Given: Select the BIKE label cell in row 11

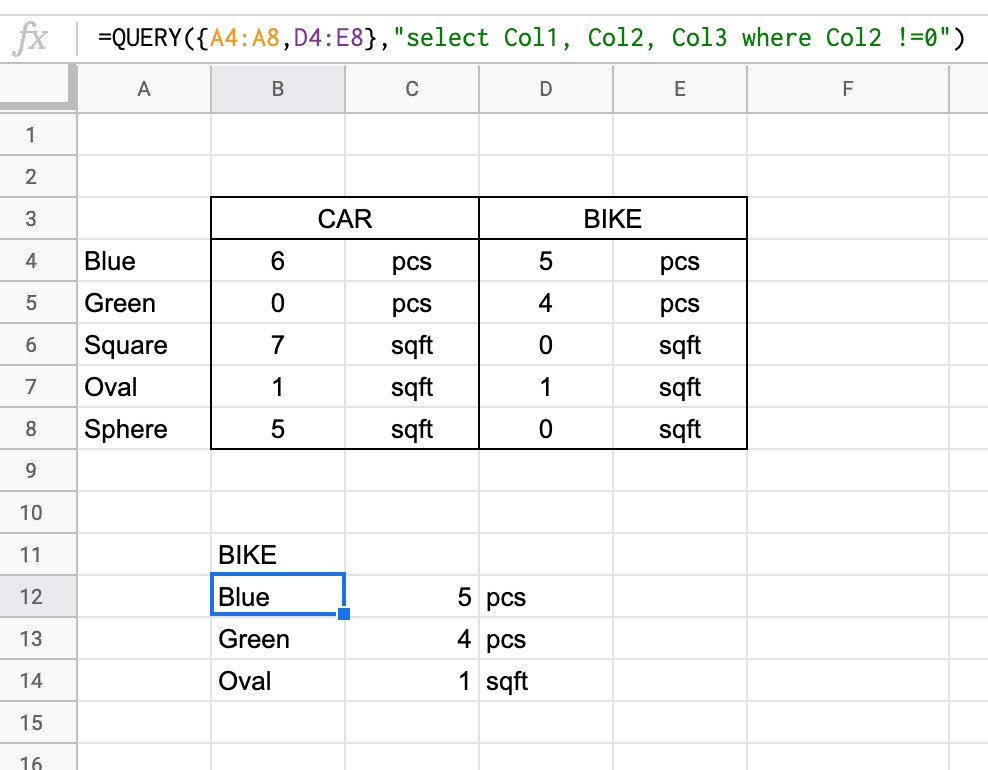Looking at the screenshot, I should (277, 554).
